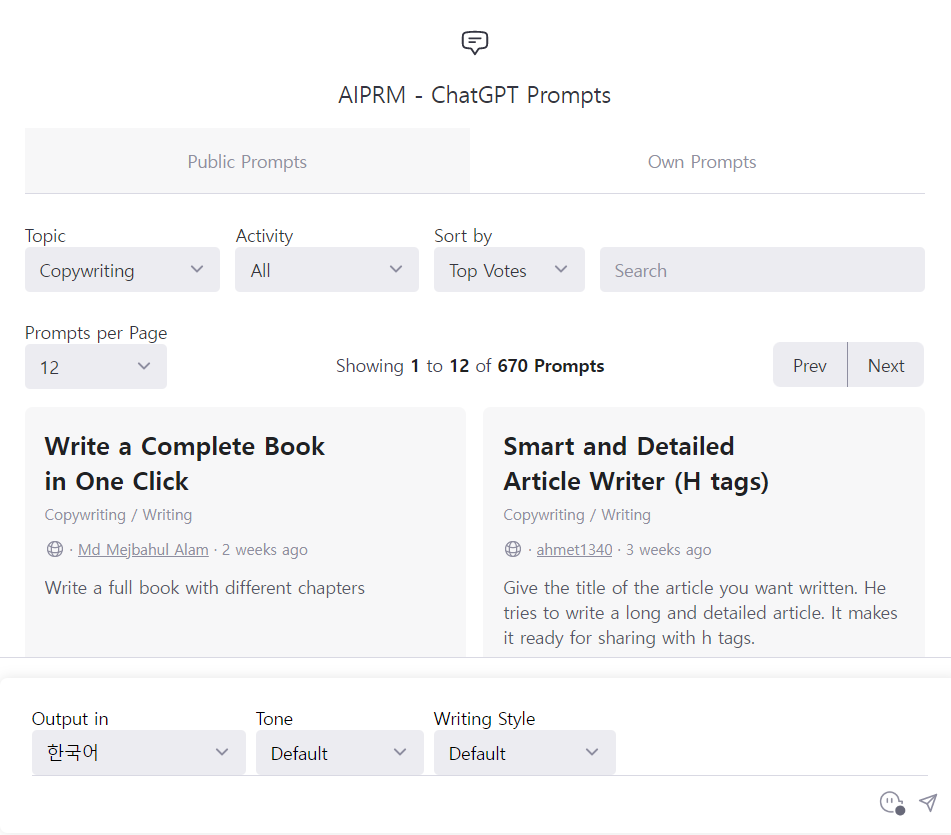Click the AIPRM - ChatGPT Prompts heading
The image size is (951, 835).
tap(474, 95)
